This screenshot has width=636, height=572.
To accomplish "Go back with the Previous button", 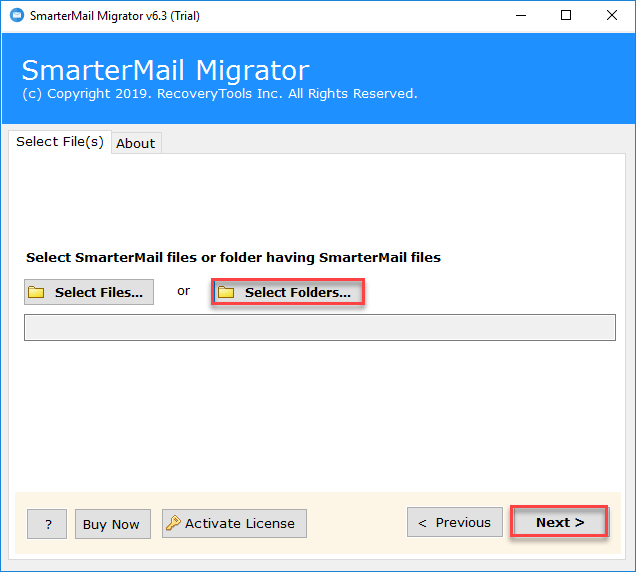I will (x=454, y=522).
